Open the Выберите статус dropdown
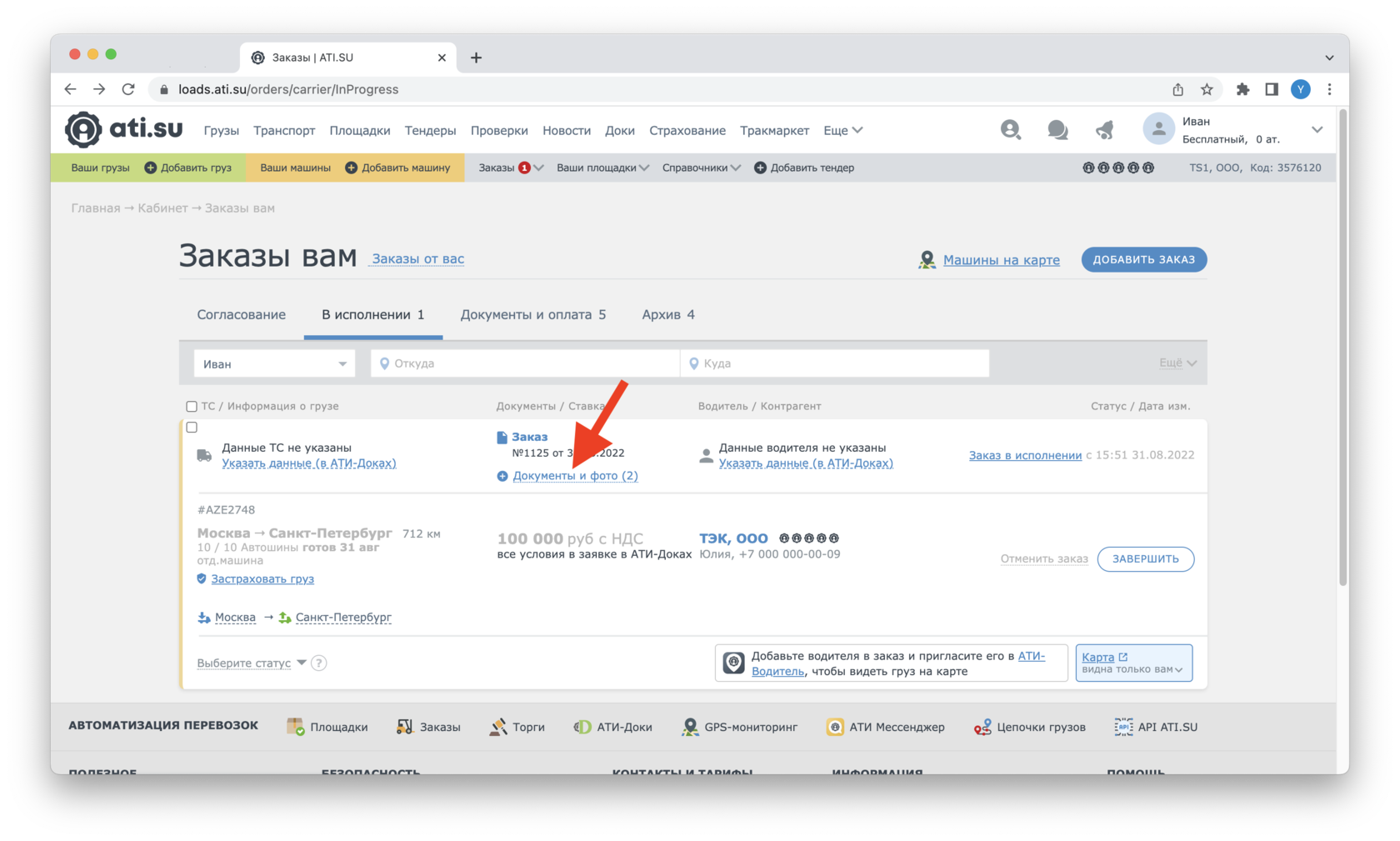Image resolution: width=1400 pixels, height=841 pixels. point(252,663)
